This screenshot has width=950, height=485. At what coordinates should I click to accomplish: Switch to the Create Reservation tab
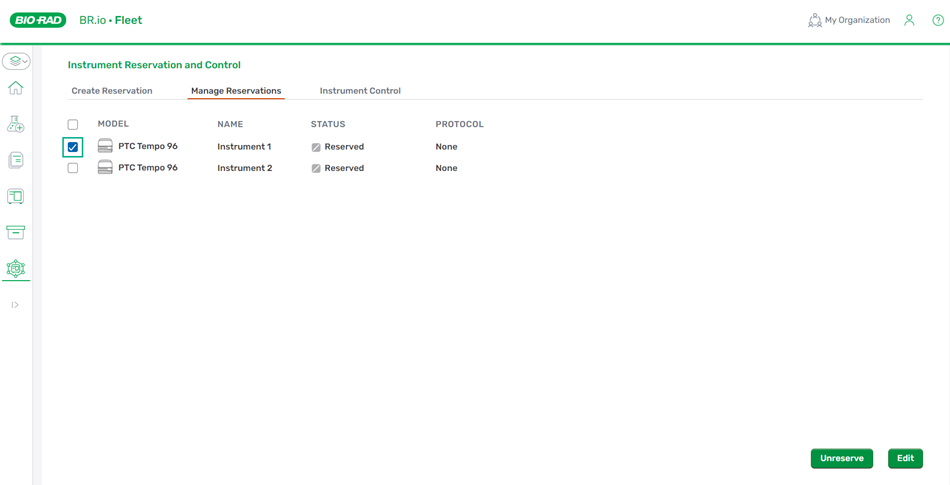point(112,91)
